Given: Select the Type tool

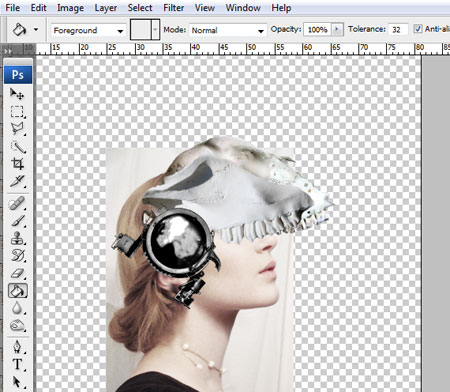Looking at the screenshot, I should (x=17, y=364).
